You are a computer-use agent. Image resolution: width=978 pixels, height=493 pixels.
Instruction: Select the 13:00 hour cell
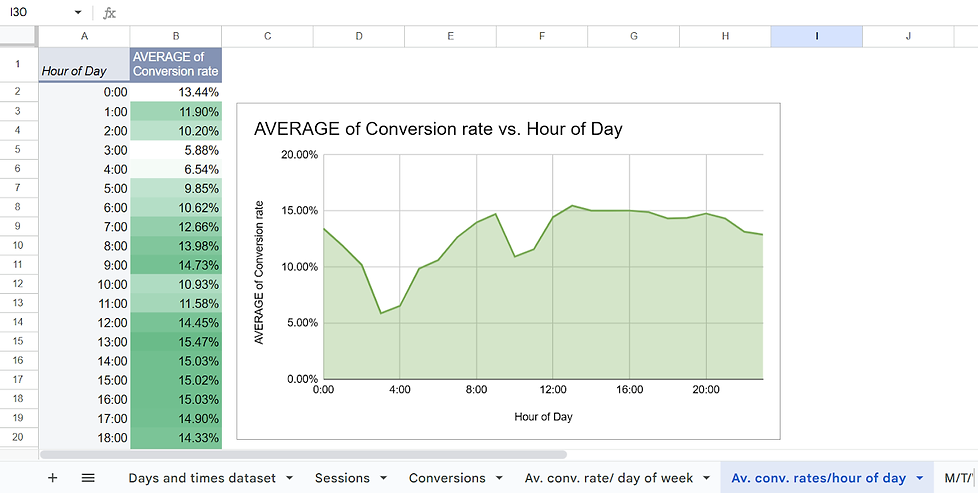[x=84, y=342]
